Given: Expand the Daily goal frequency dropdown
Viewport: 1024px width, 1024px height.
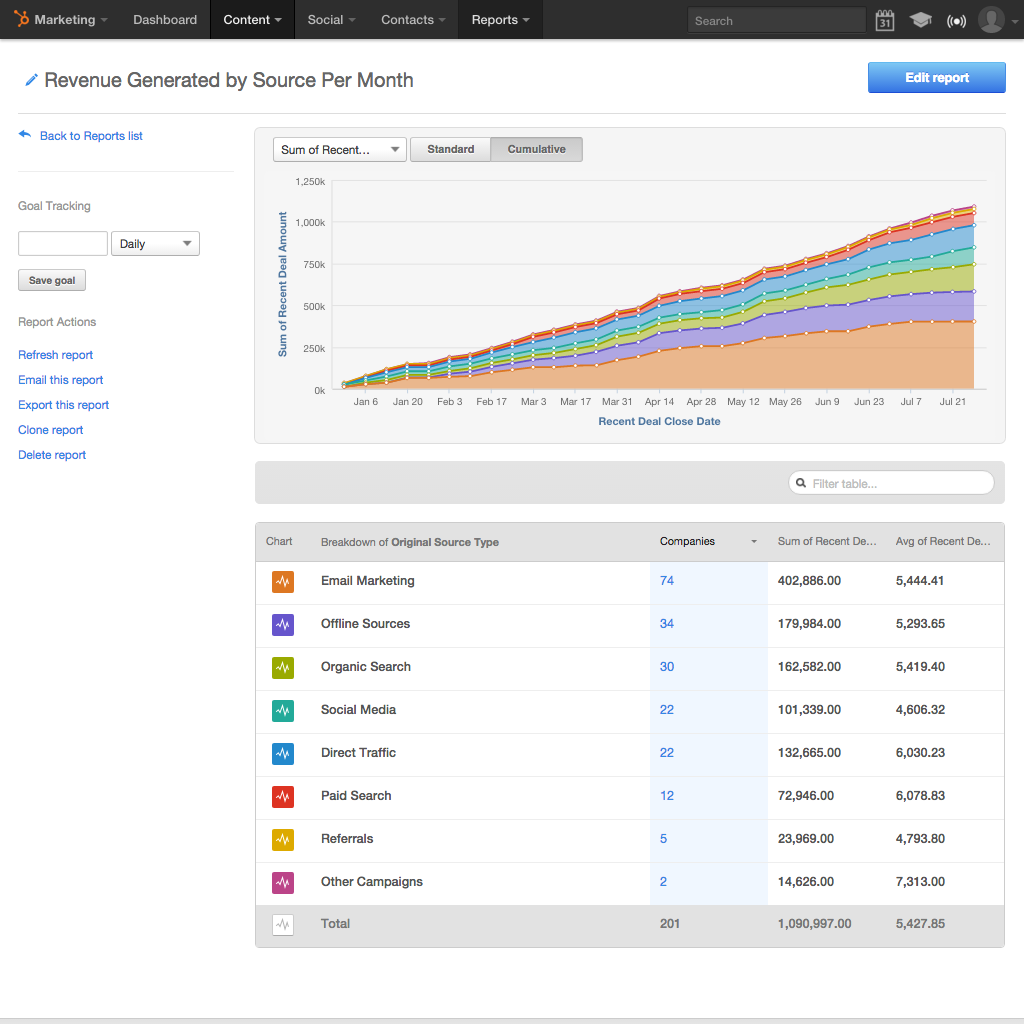Looking at the screenshot, I should pyautogui.click(x=155, y=244).
